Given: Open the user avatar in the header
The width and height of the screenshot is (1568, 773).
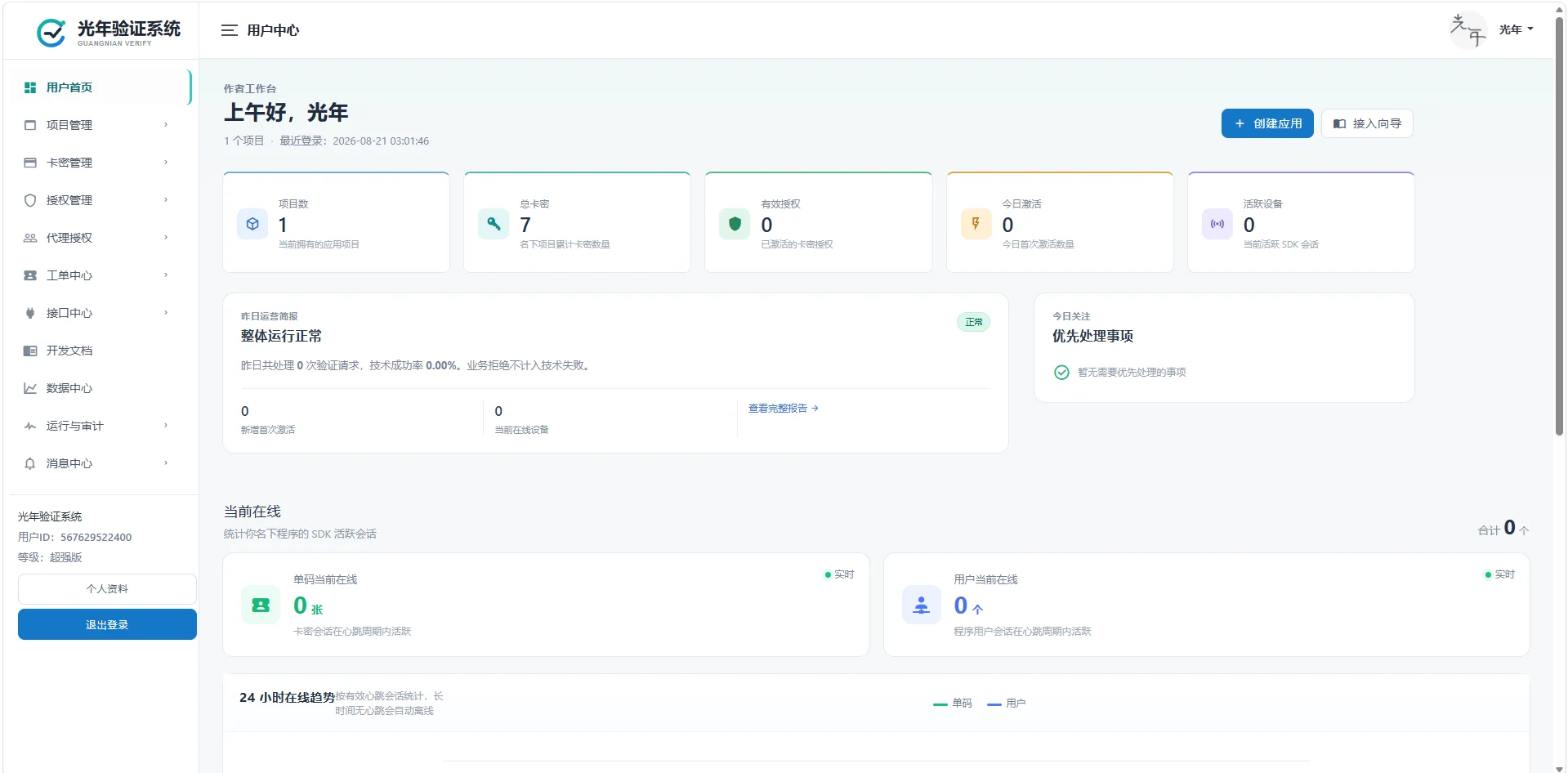Looking at the screenshot, I should 1468,30.
